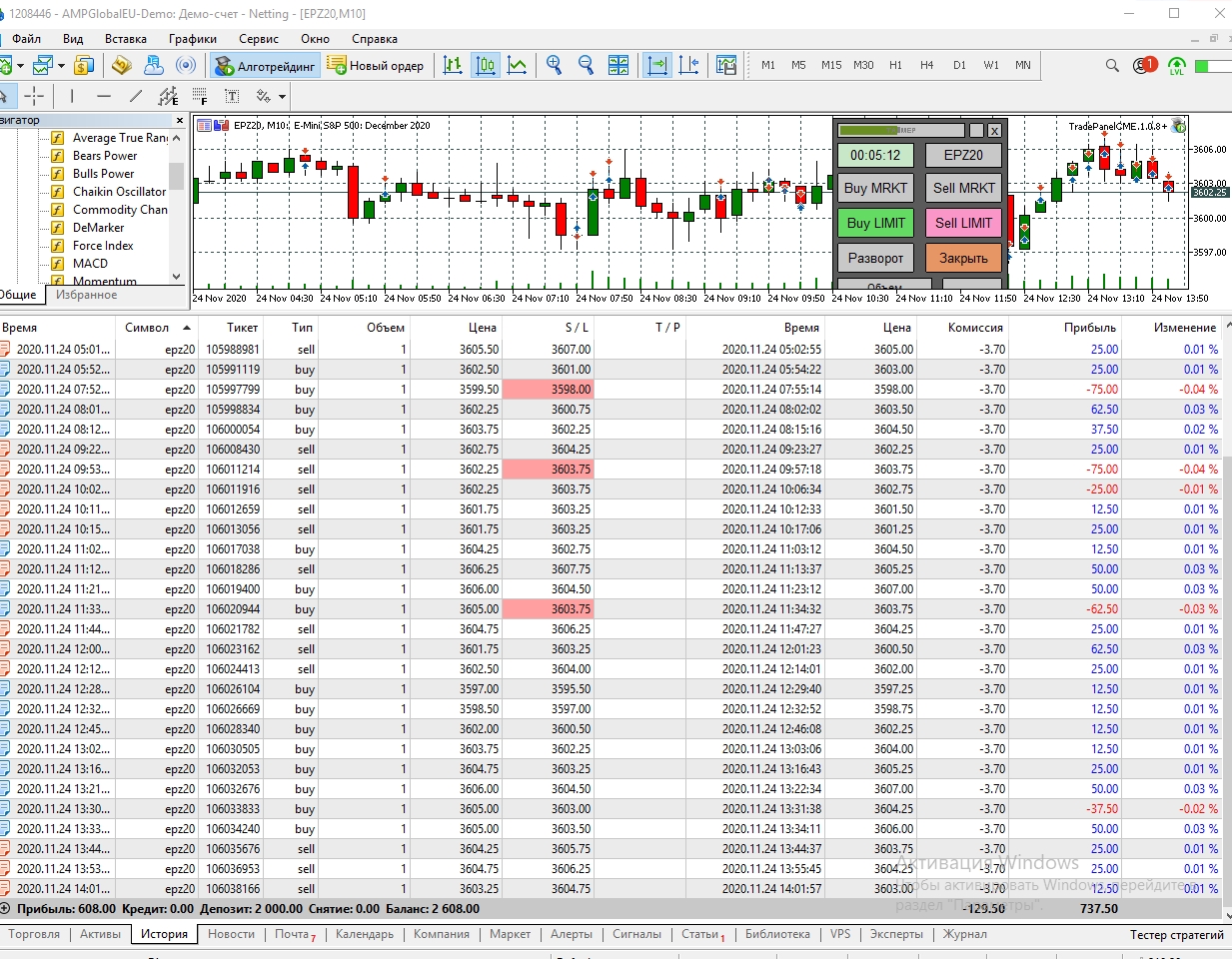
Task: Select the Fibonacci retracement tool
Action: 200,96
